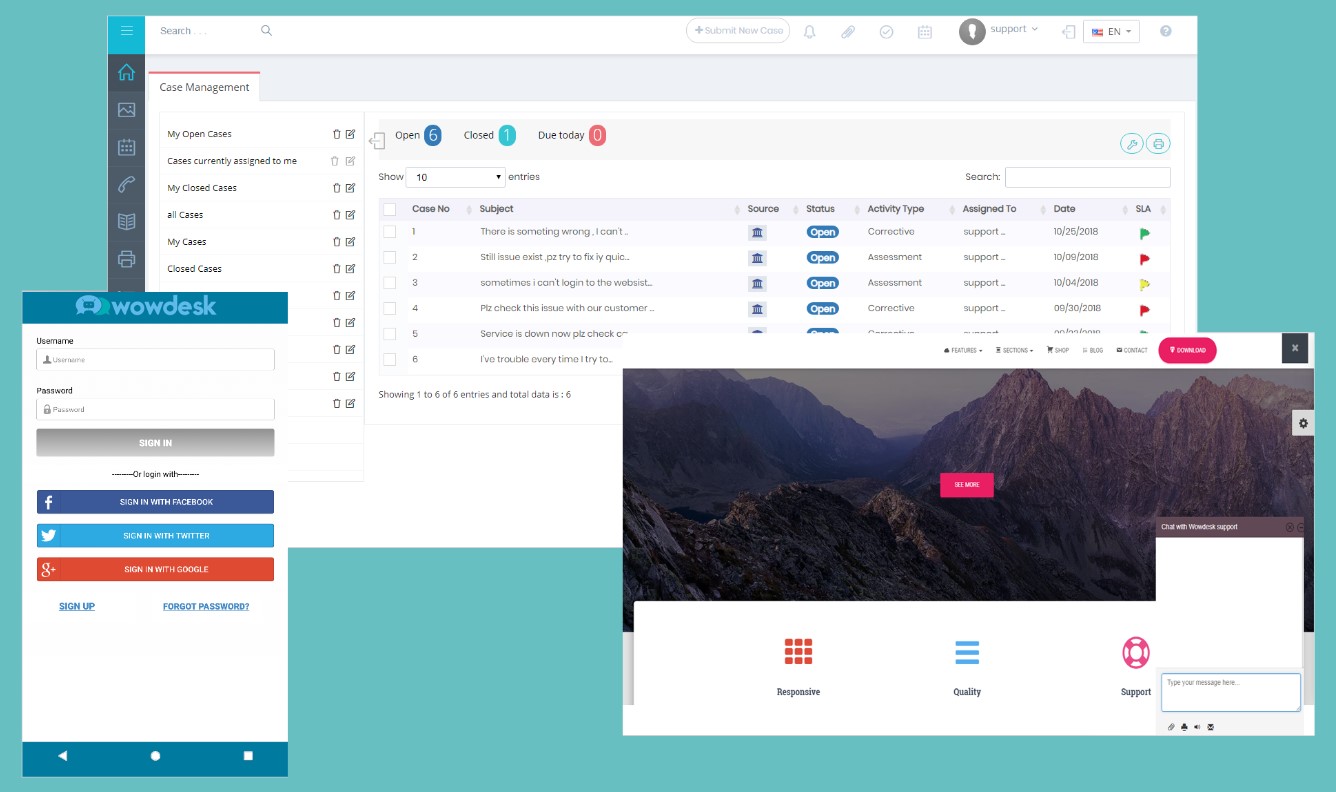The height and width of the screenshot is (792, 1336).
Task: Click Sign in with Twitter button
Action: click(155, 536)
